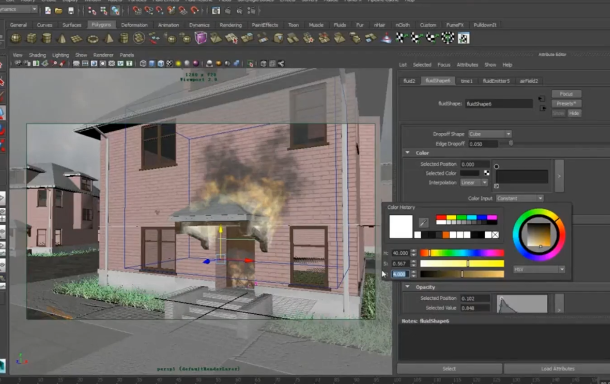Image resolution: width=610 pixels, height=384 pixels.
Task: Click the open scene folder icon
Action: point(59,11)
